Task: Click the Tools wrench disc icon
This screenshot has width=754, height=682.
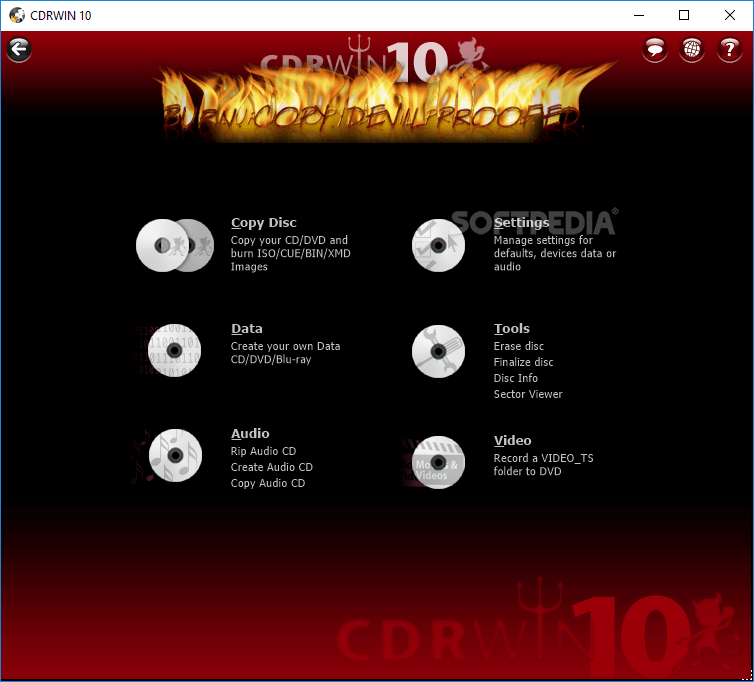Action: pos(438,352)
